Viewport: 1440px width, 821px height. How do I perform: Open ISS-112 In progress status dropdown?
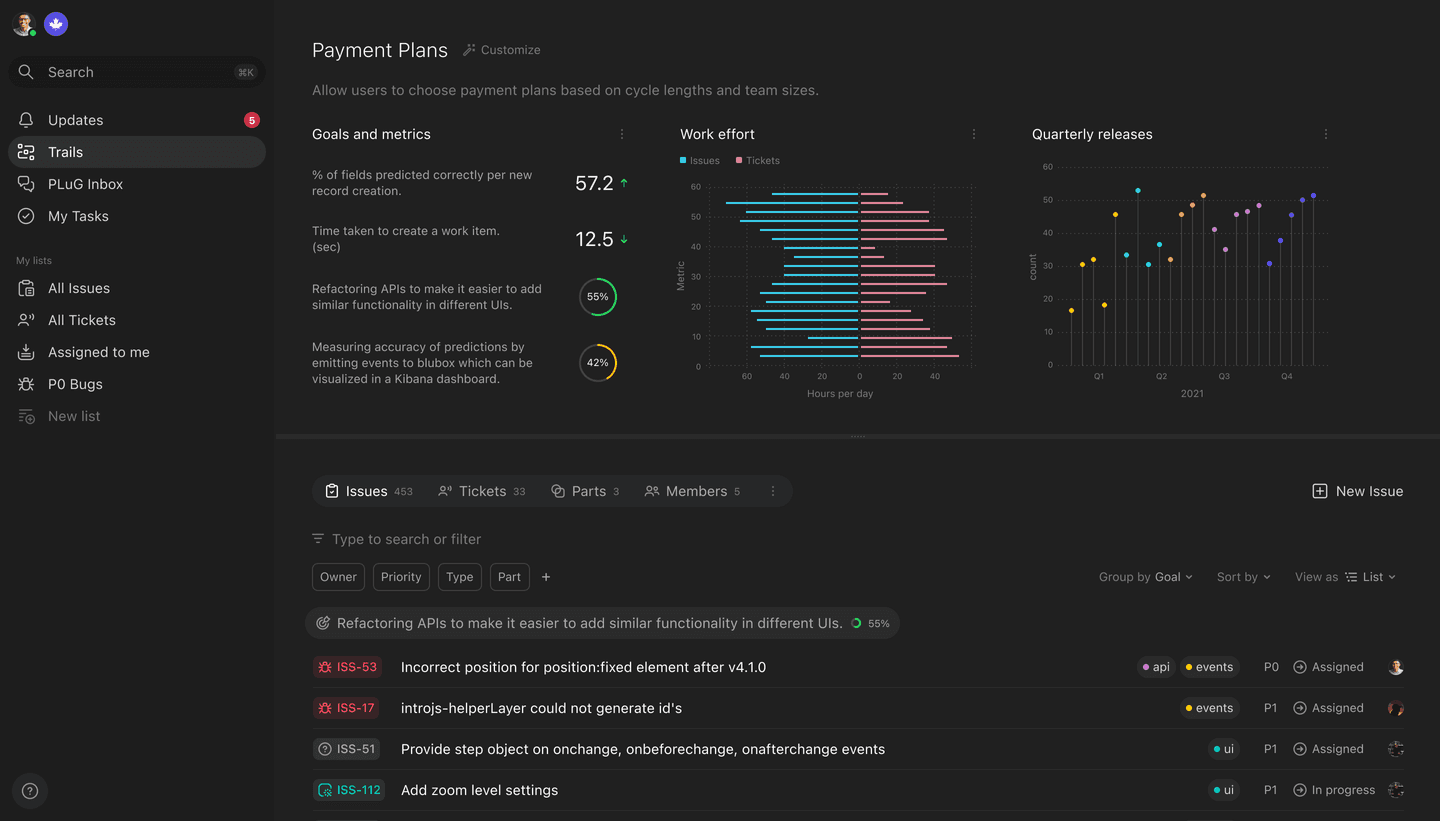(1334, 790)
